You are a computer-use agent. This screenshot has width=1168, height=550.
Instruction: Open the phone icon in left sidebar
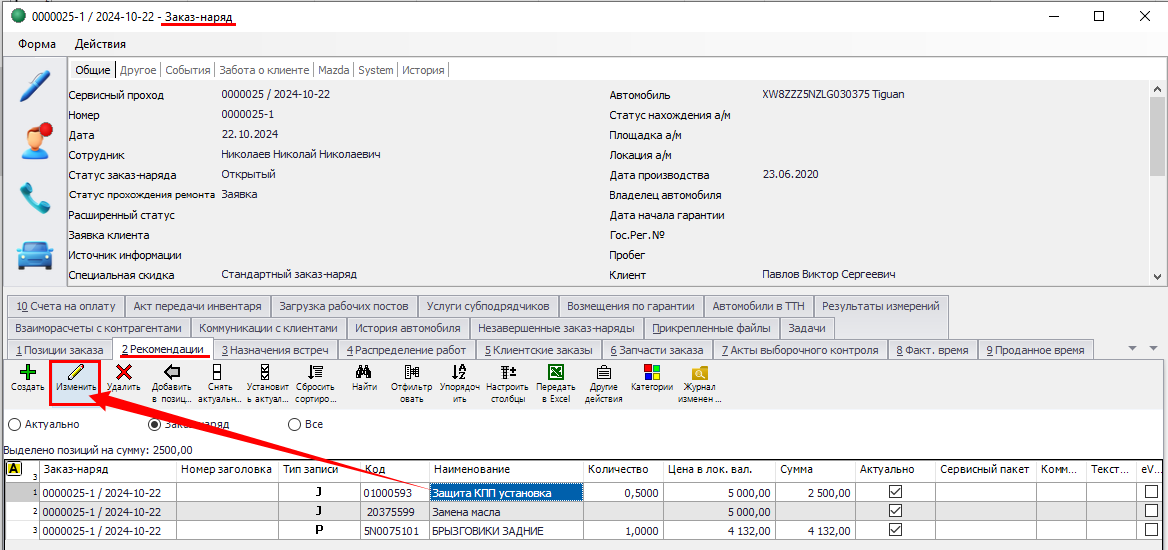(x=36, y=197)
